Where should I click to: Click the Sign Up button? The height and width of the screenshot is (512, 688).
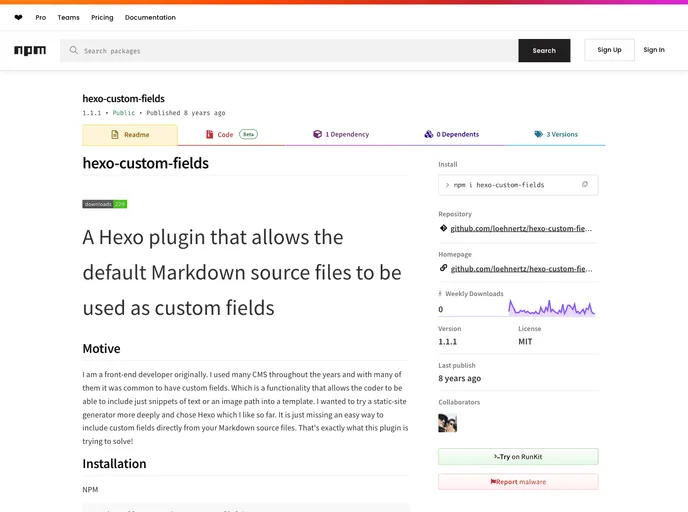point(609,50)
